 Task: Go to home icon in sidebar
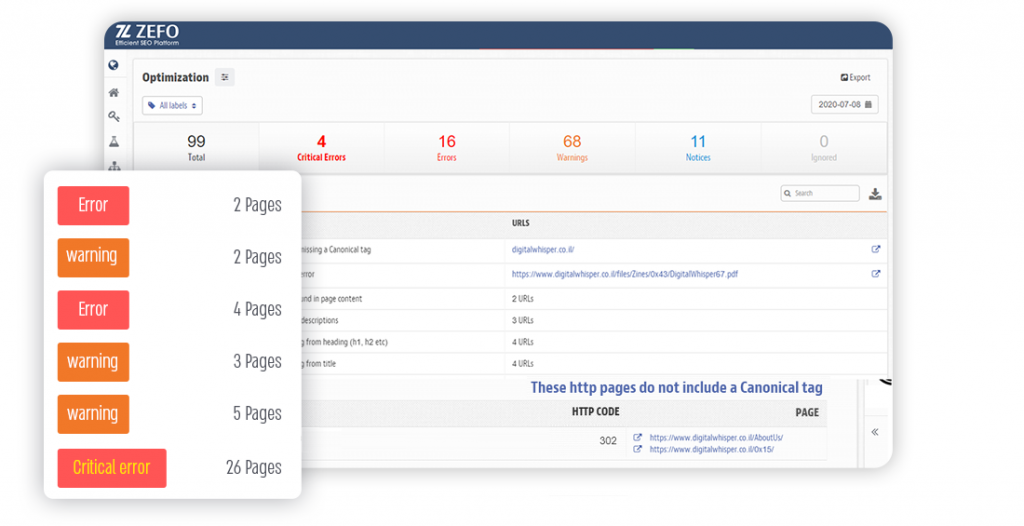pyautogui.click(x=114, y=92)
